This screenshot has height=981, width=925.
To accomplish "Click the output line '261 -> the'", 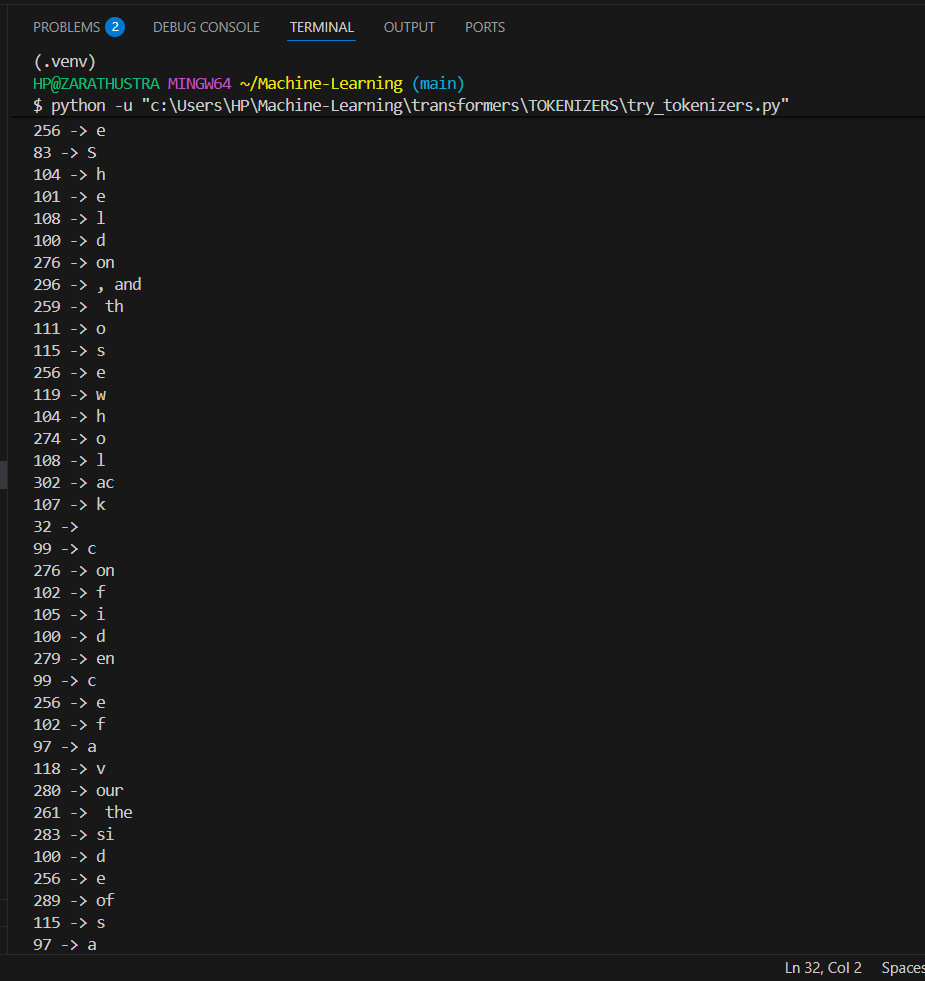I will pyautogui.click(x=83, y=813).
